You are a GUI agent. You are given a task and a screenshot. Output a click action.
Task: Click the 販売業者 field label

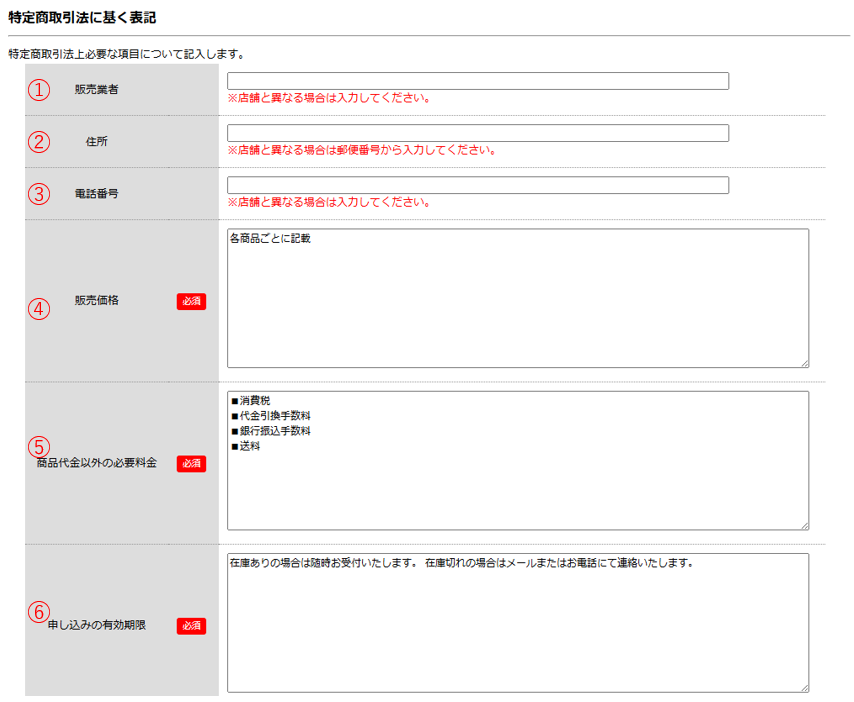(x=96, y=90)
